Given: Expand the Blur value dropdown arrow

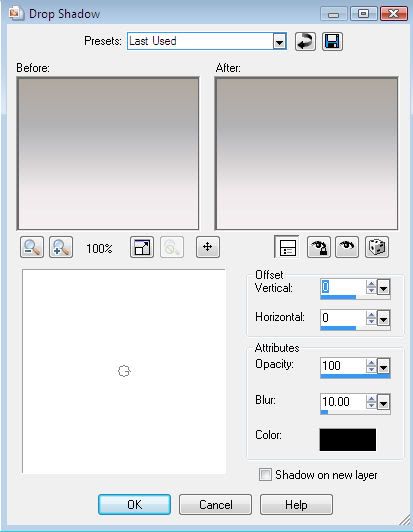Looking at the screenshot, I should coord(383,403).
